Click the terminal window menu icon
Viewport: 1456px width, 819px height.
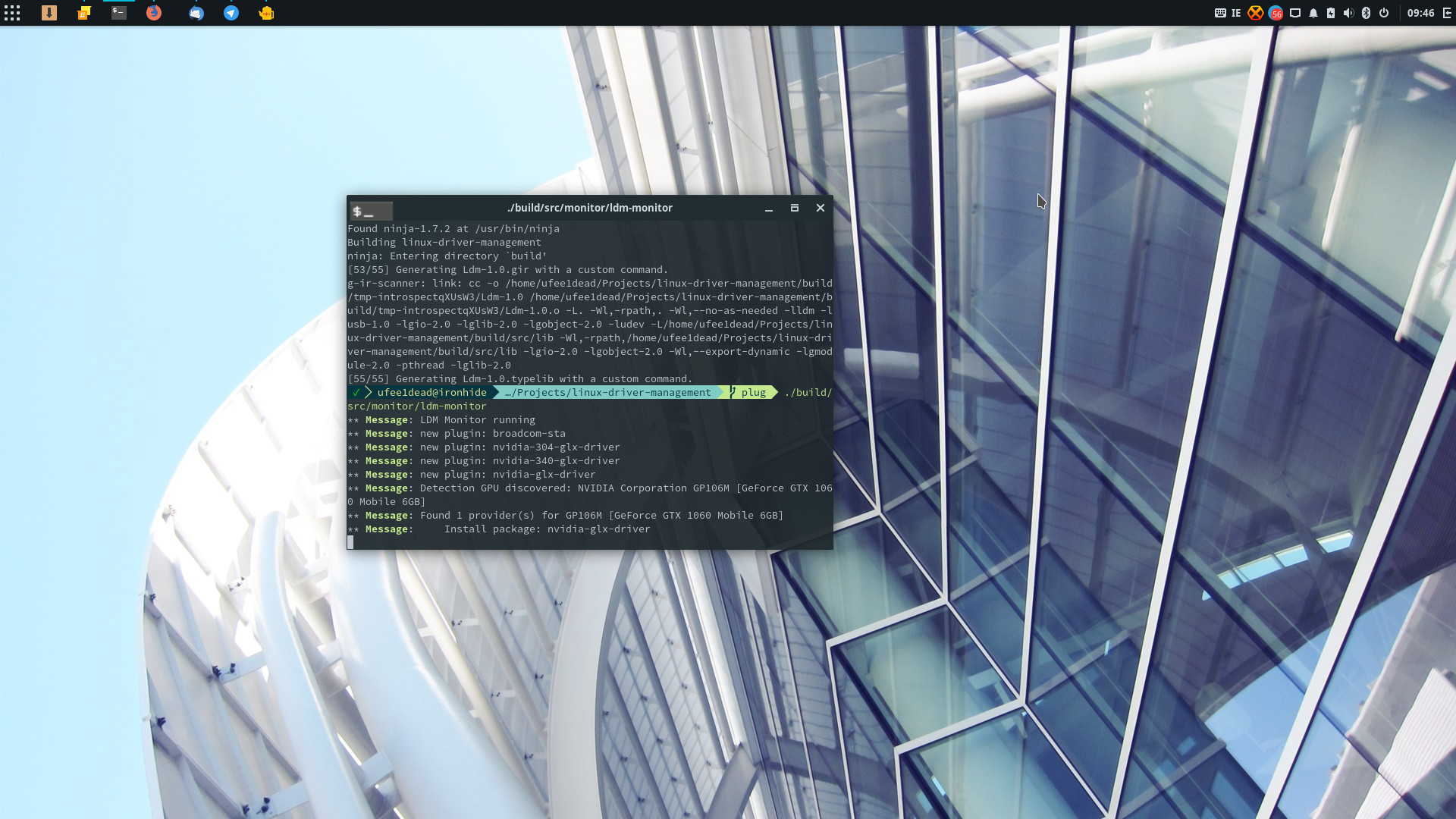371,211
